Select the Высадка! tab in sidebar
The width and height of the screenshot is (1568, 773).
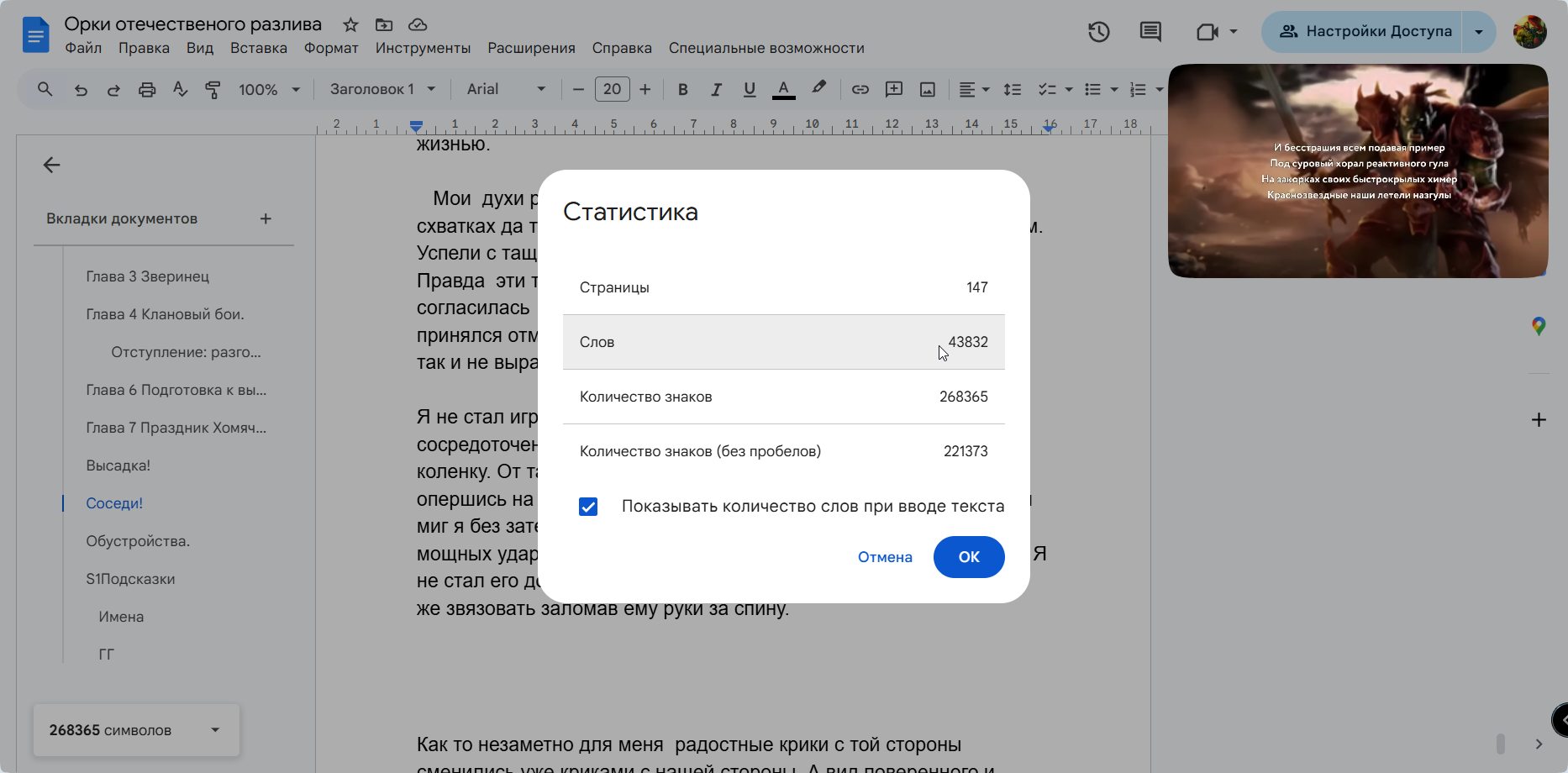(x=118, y=465)
